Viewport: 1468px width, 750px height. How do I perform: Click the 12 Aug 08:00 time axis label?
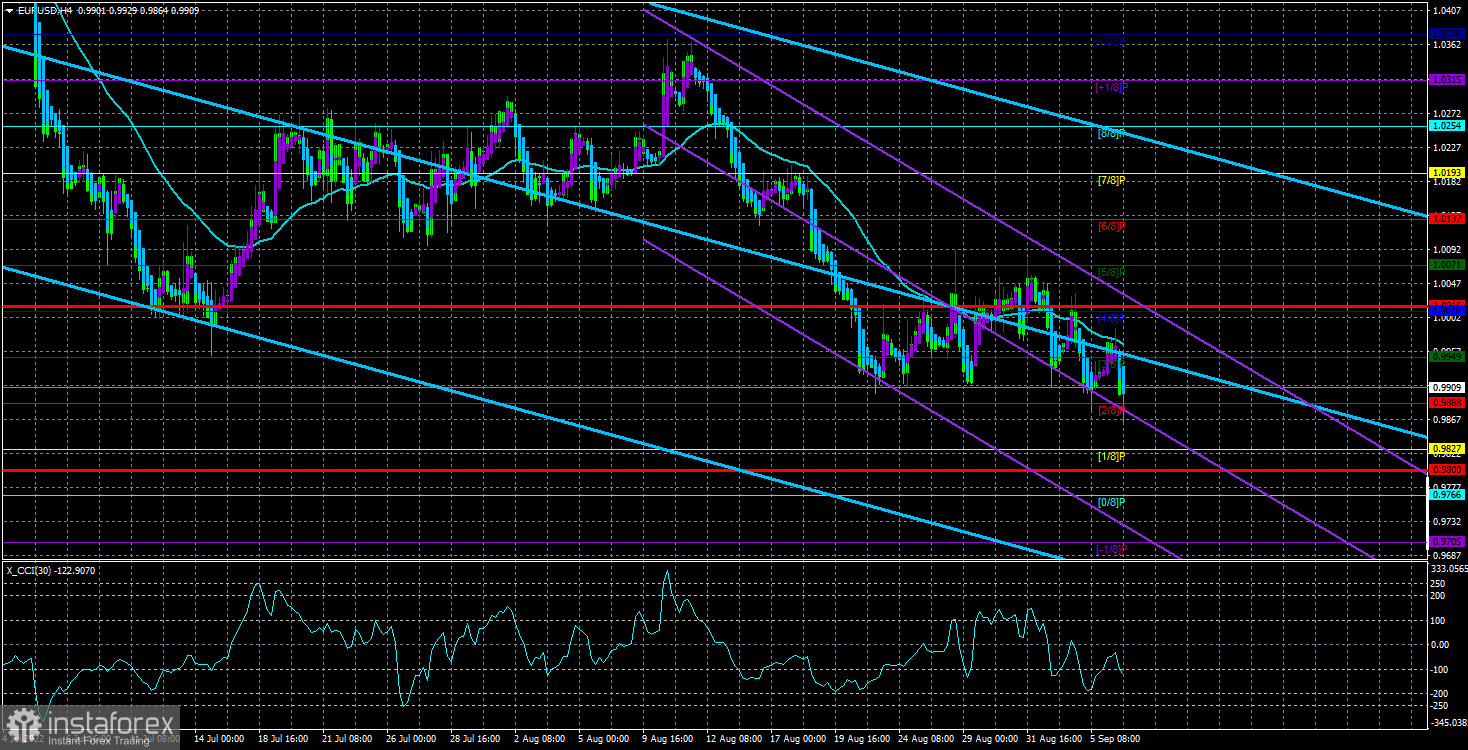[733, 739]
